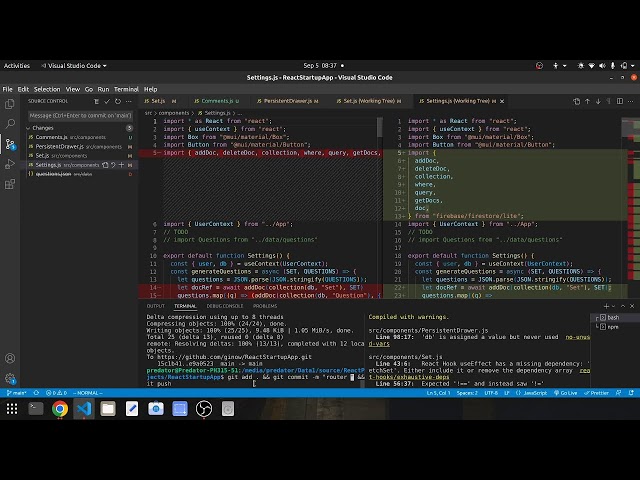Viewport: 640px width, 480px height.
Task: Toggle whitespace trimming icon in diff toolbar
Action: pos(609,101)
